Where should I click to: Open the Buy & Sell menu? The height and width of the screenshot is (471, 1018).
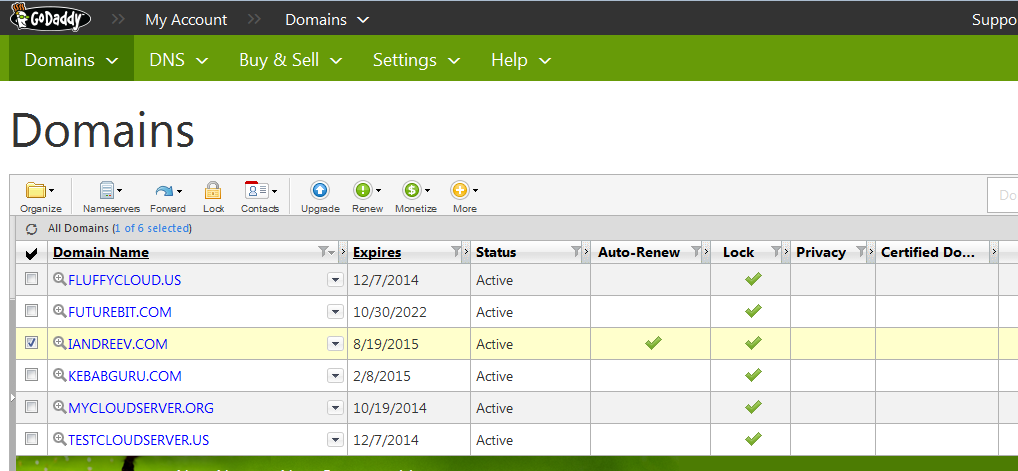290,60
